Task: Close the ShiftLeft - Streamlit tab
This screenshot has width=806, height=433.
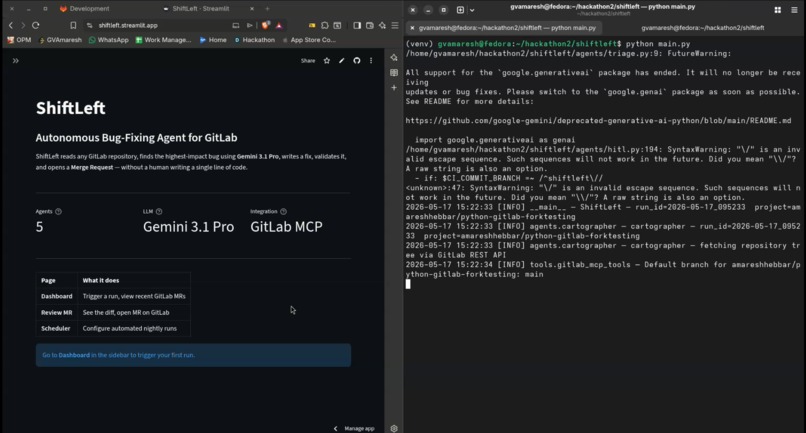Action: (x=252, y=9)
